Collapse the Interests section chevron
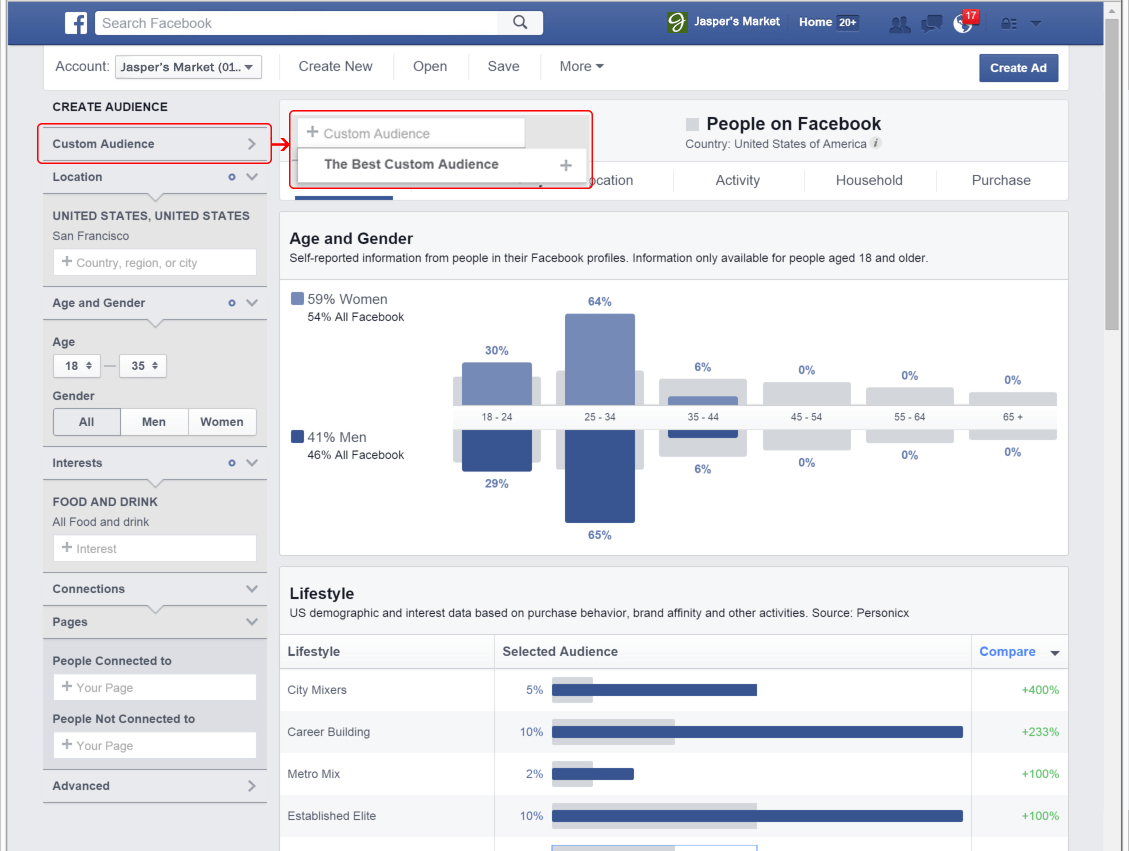1129x851 pixels. tap(251, 463)
